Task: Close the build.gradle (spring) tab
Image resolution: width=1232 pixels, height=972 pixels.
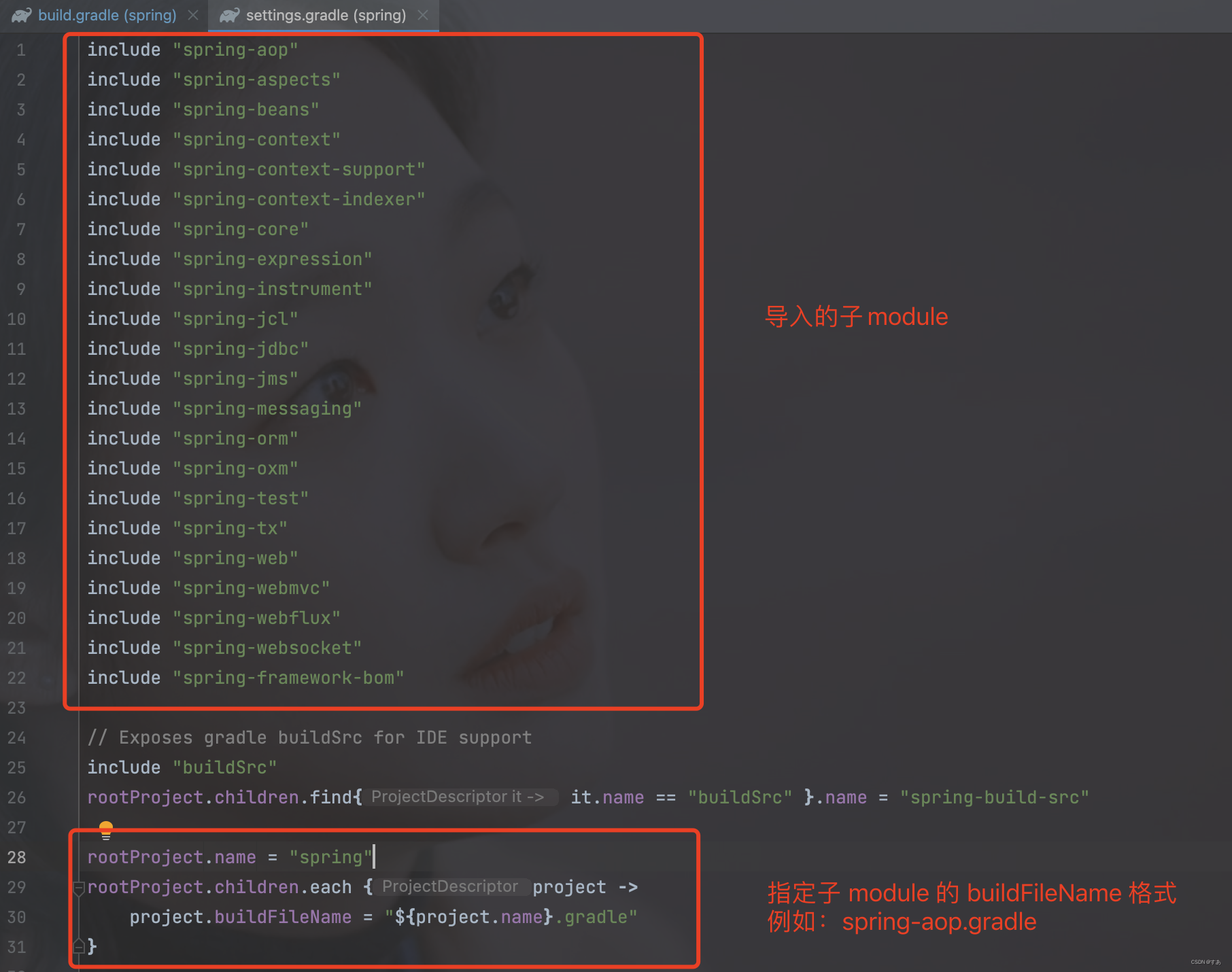Action: point(192,15)
